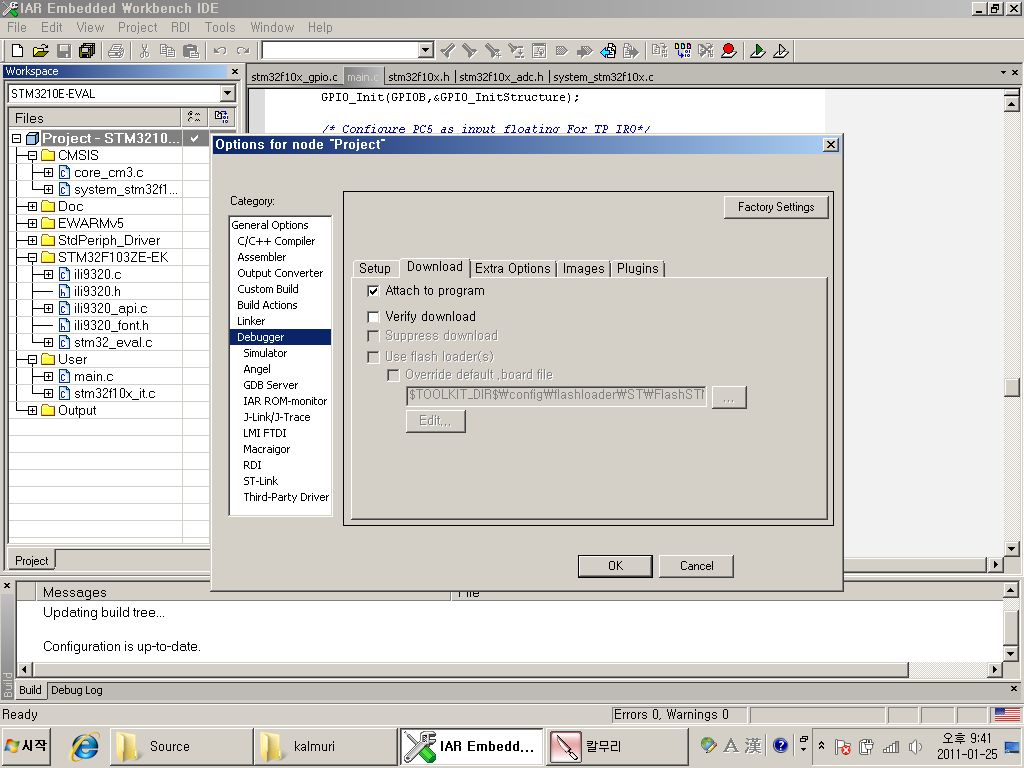1024x768 pixels.
Task: Click the Factory Settings button
Action: pos(776,207)
